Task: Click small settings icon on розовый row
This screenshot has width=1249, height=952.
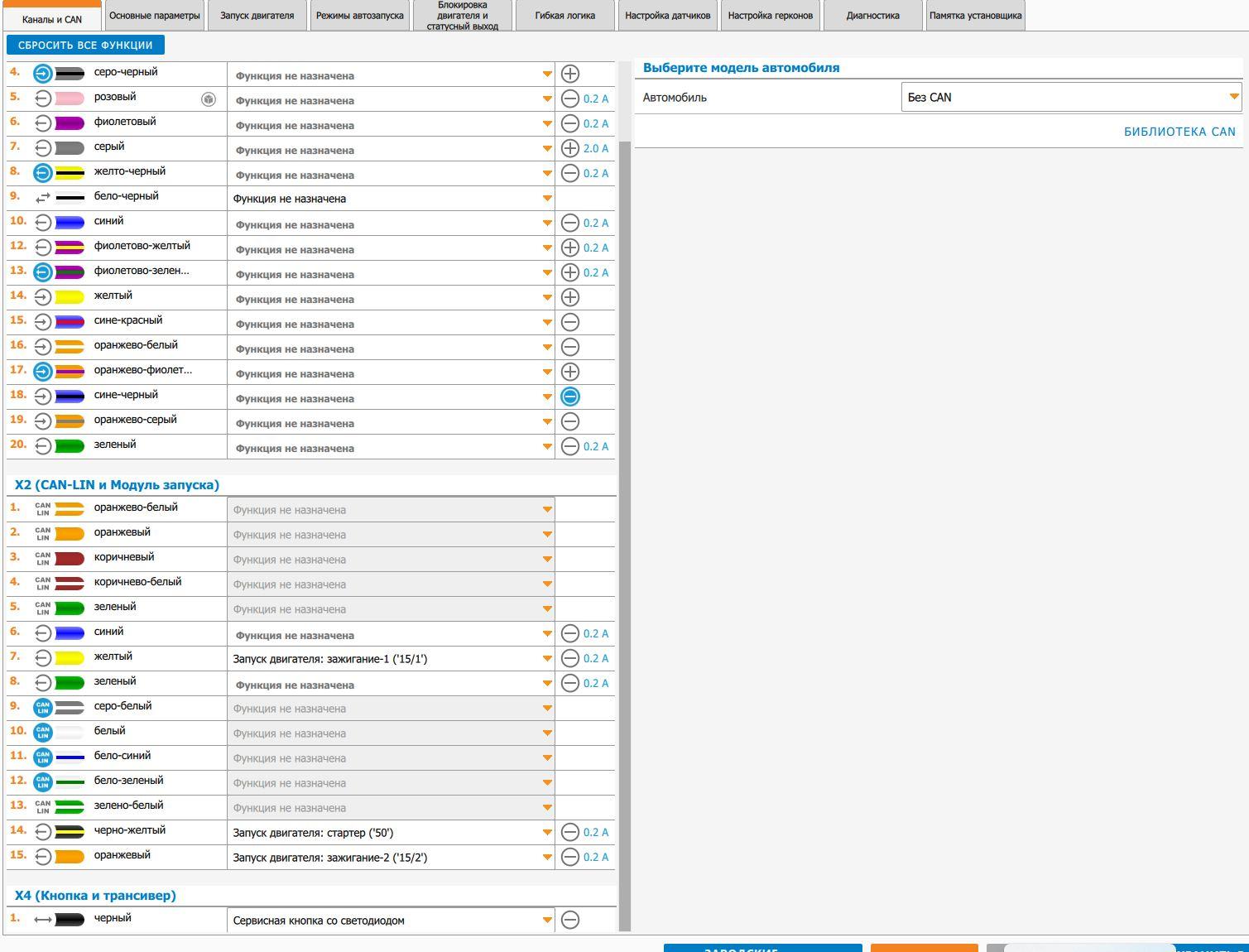Action: pos(209,99)
